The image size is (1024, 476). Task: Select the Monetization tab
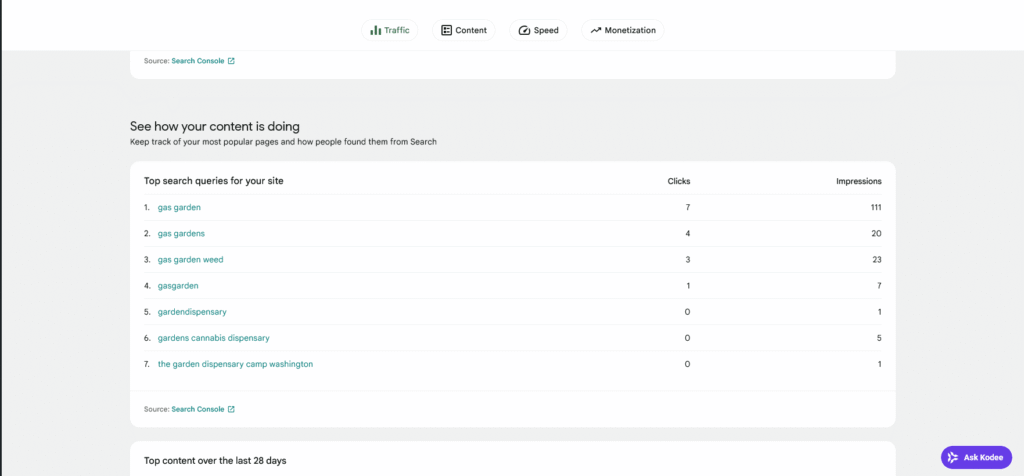[622, 30]
